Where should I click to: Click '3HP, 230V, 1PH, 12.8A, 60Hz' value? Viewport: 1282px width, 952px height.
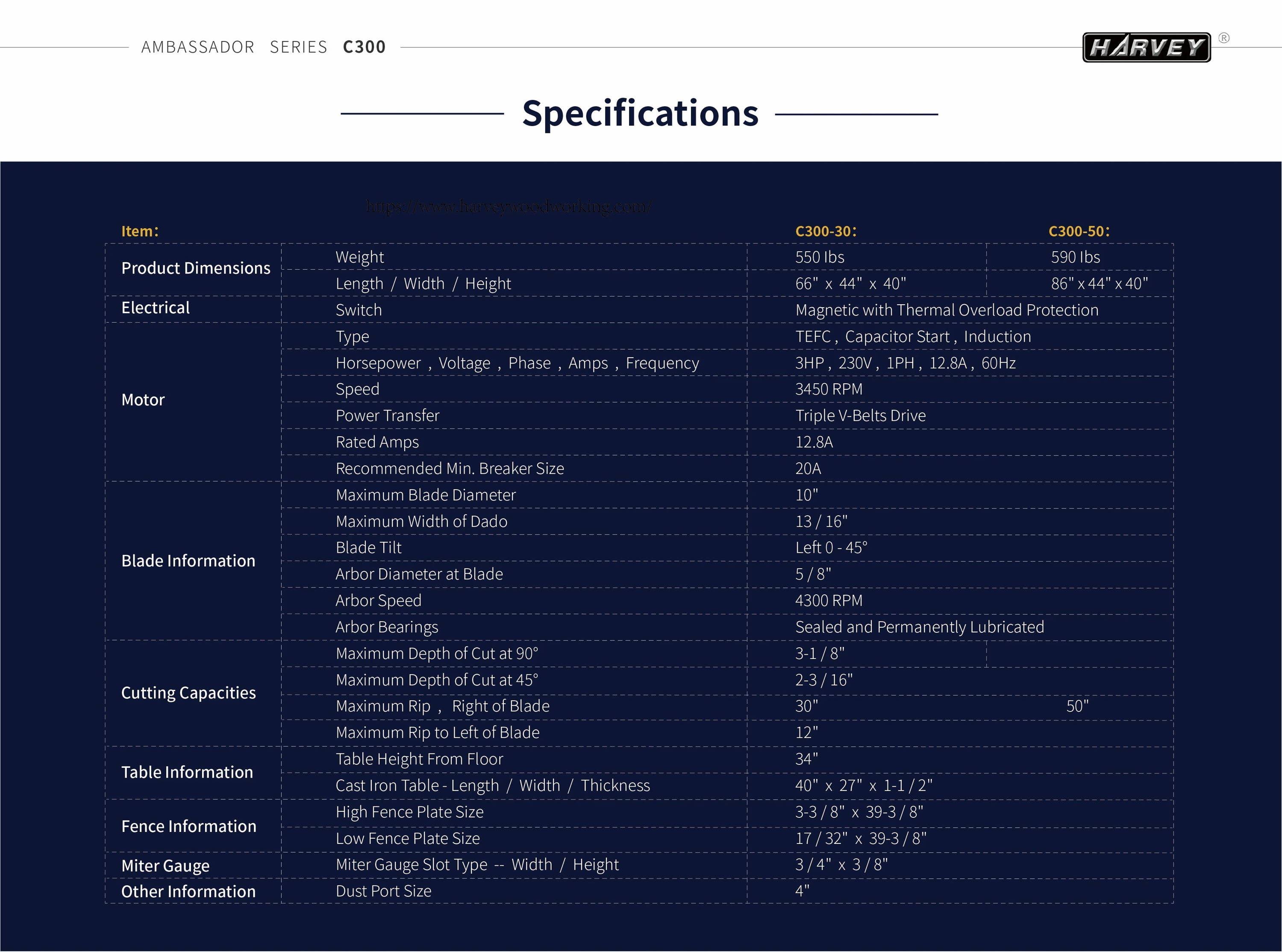point(905,363)
